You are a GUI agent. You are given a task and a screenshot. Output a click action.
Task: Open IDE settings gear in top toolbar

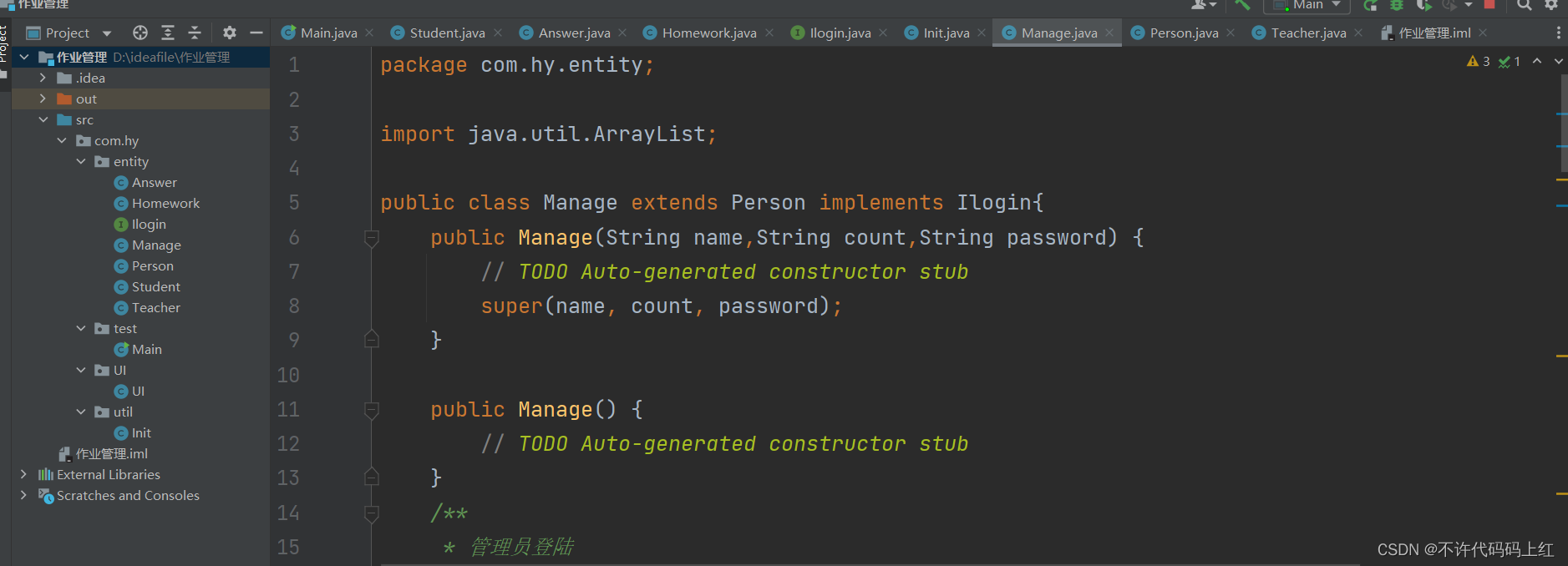(1551, 4)
